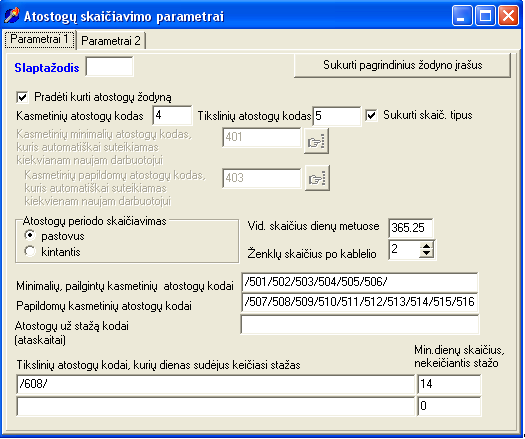
Task: Maximize the Atostogų skaičiavimo parametrai window
Action: [x=485, y=15]
